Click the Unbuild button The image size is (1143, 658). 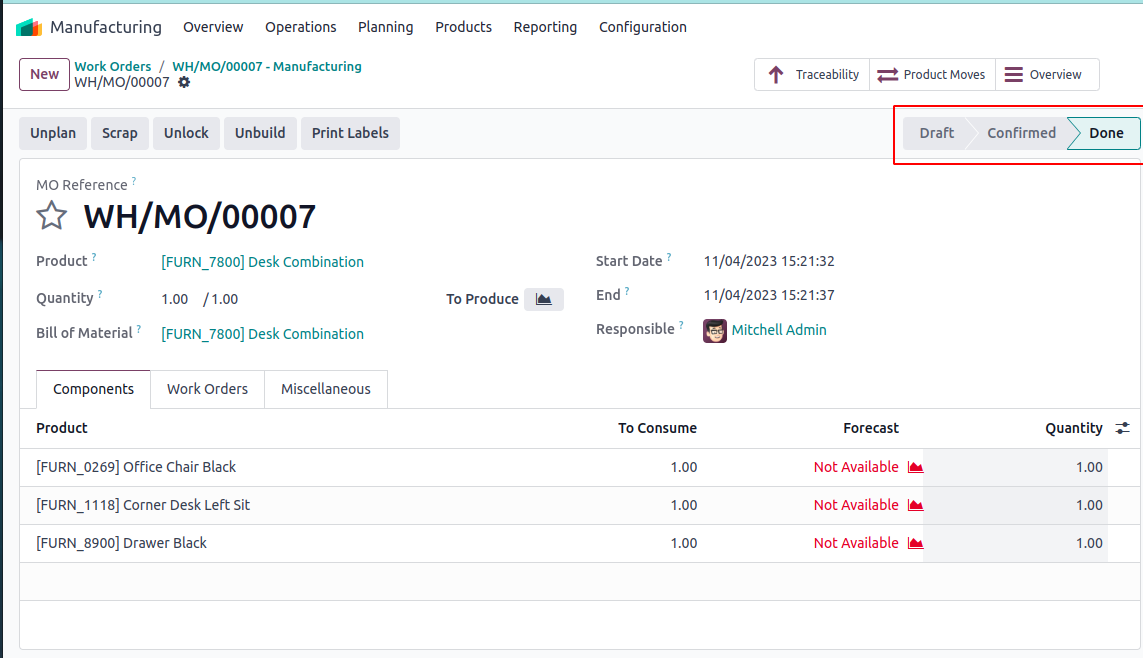point(260,133)
